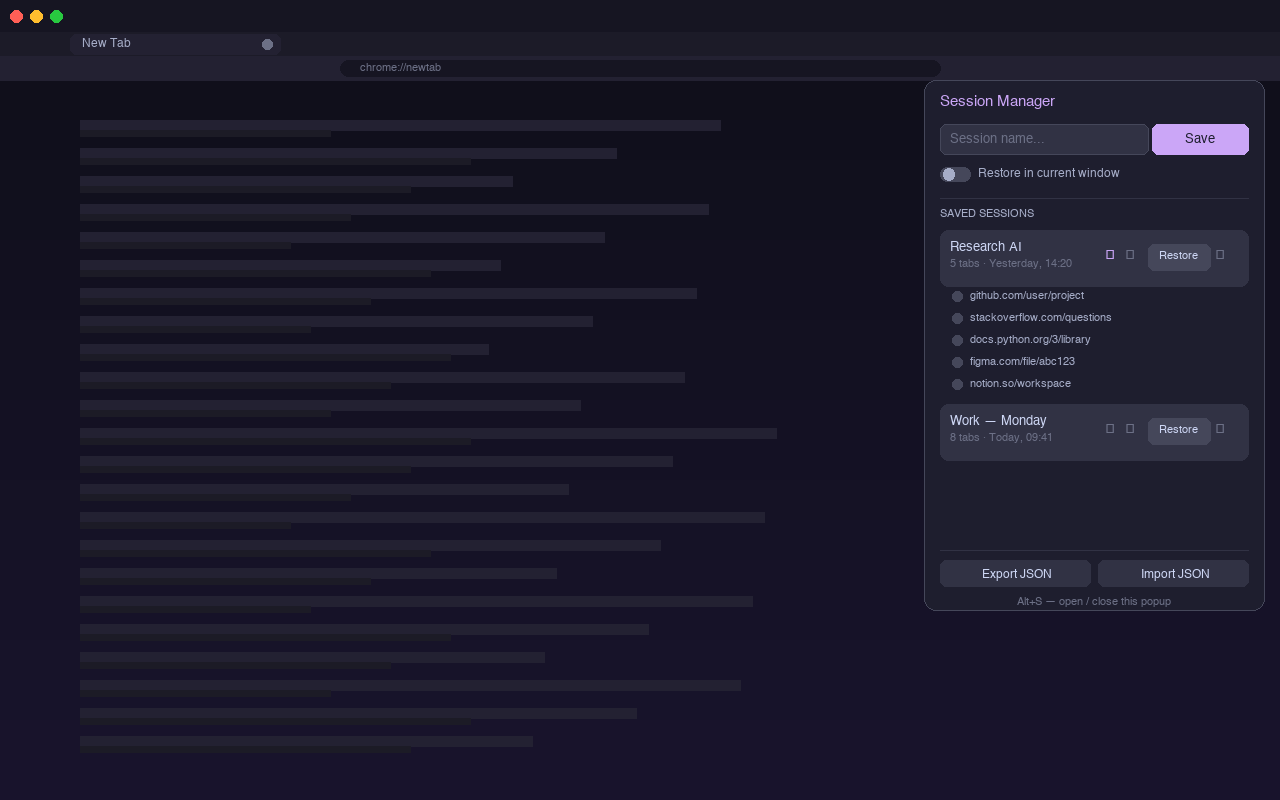Click icon immediately left of Research AI's Restore button
Image resolution: width=1280 pixels, height=800 pixels.
1130,255
